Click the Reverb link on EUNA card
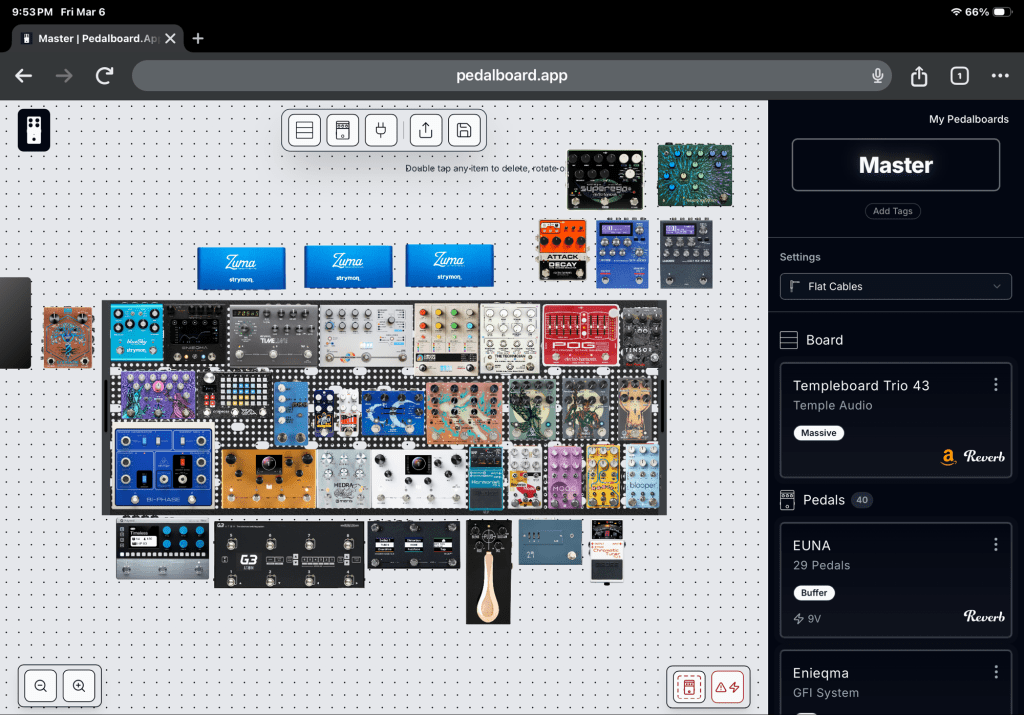The height and width of the screenshot is (715, 1024). tap(984, 617)
